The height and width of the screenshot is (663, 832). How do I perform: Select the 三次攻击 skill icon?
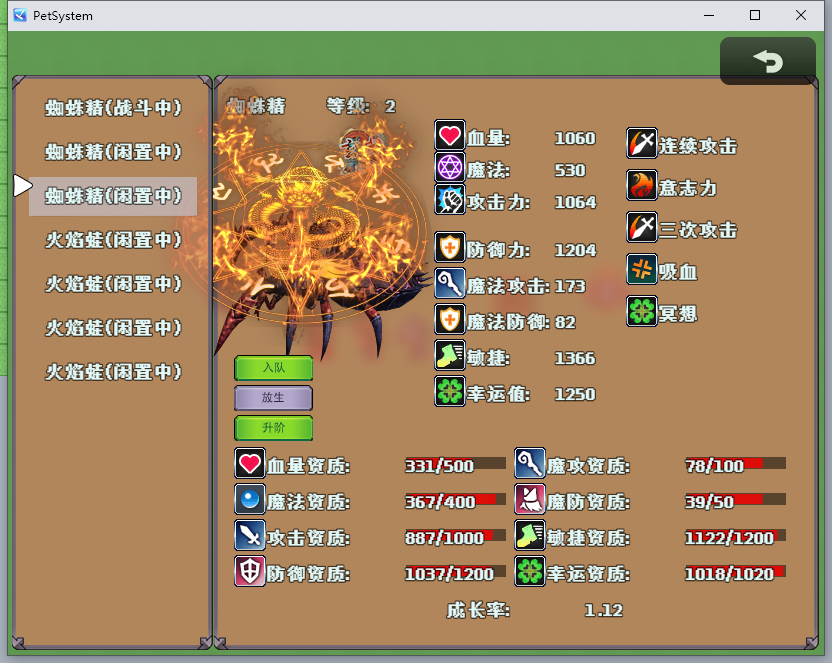point(642,227)
